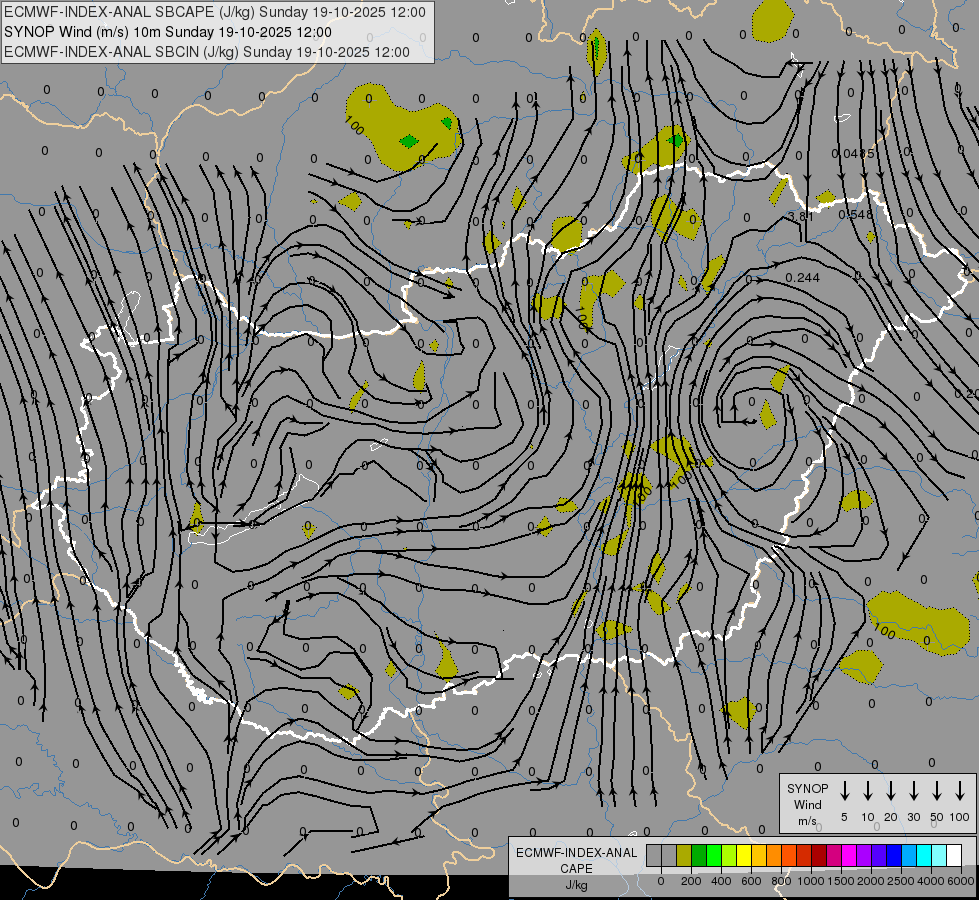Click 'SYNOP Wind m/s' legend label
The image size is (979, 900).
point(807,804)
